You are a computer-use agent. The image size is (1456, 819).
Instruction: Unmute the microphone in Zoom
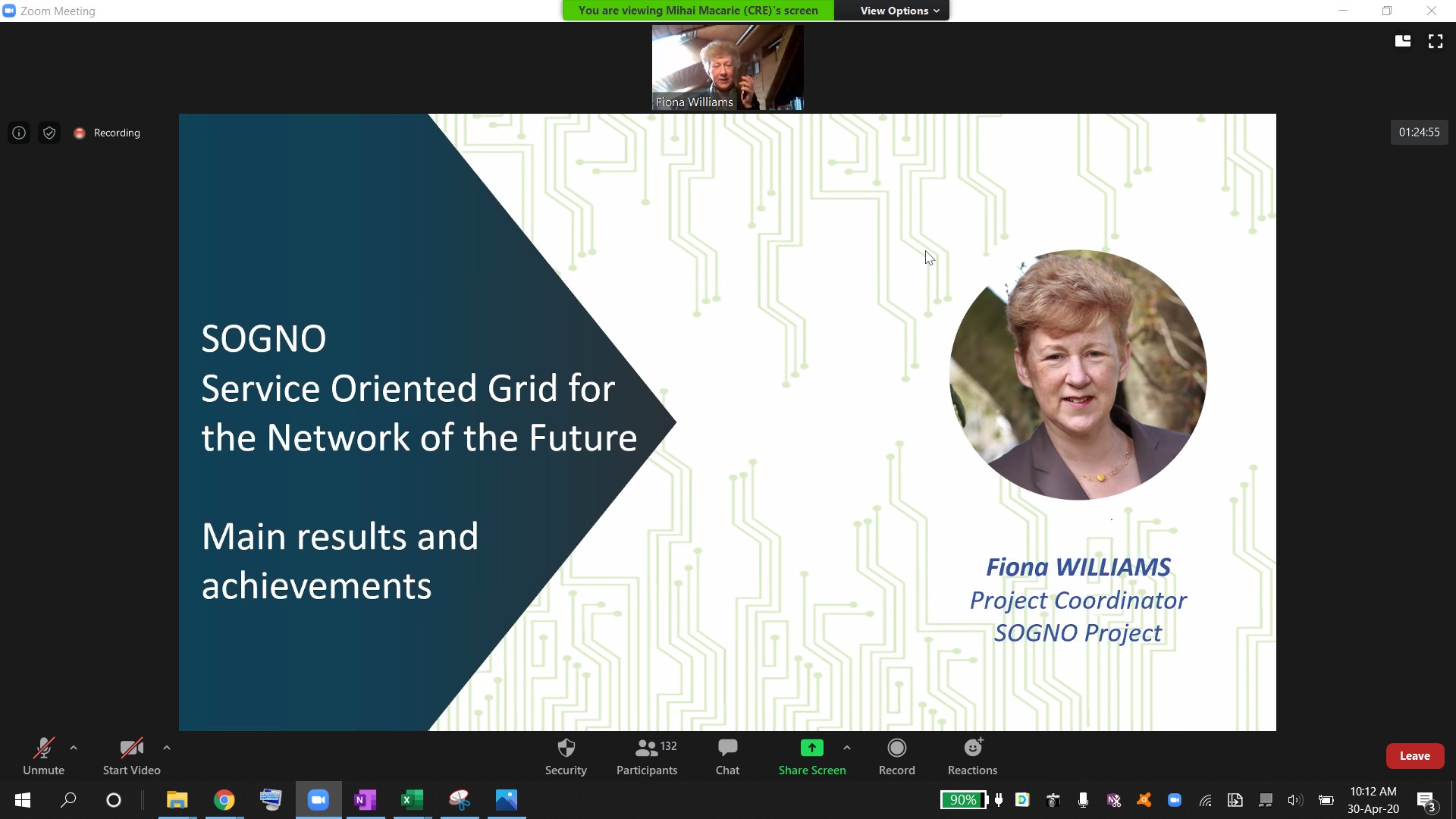tap(43, 756)
